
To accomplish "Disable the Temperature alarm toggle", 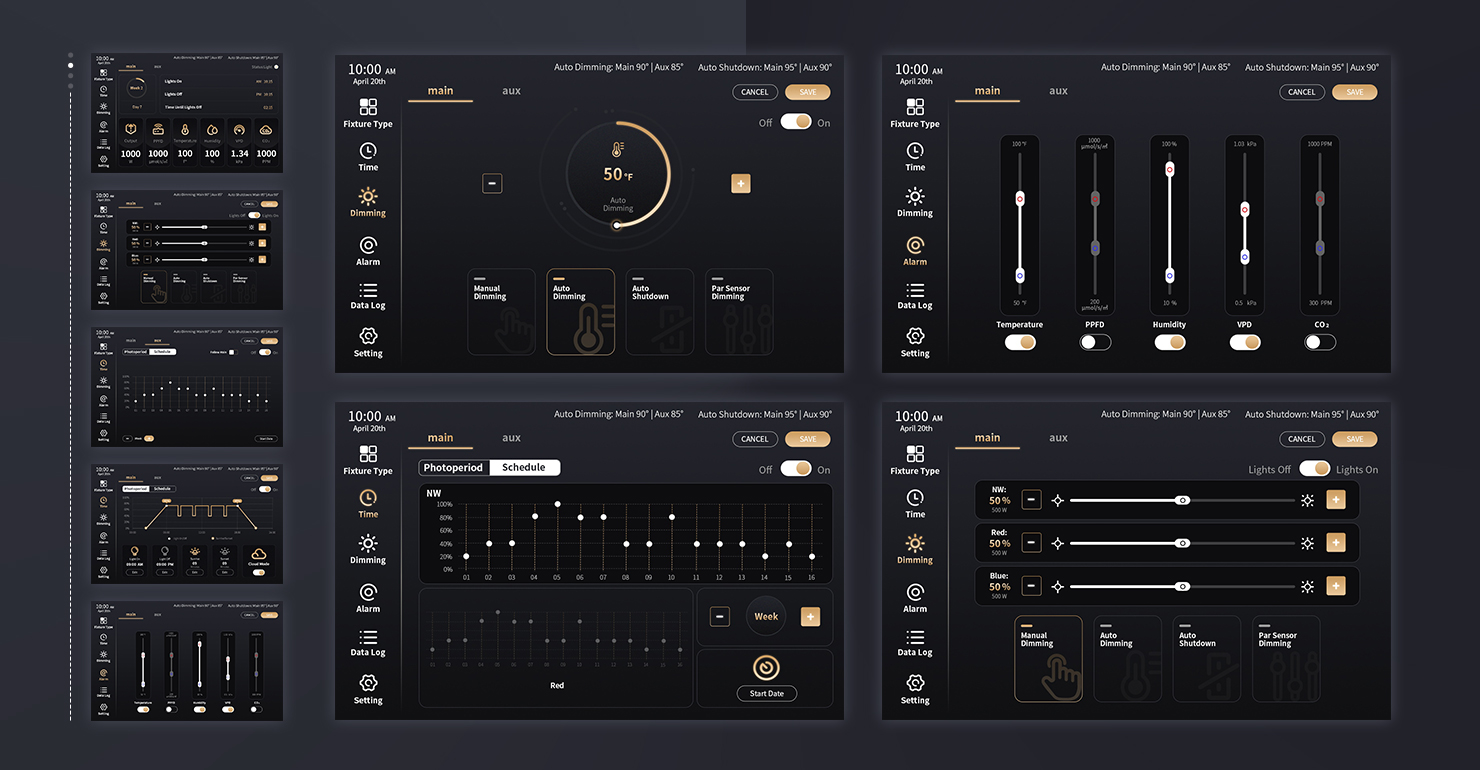I will (1020, 342).
